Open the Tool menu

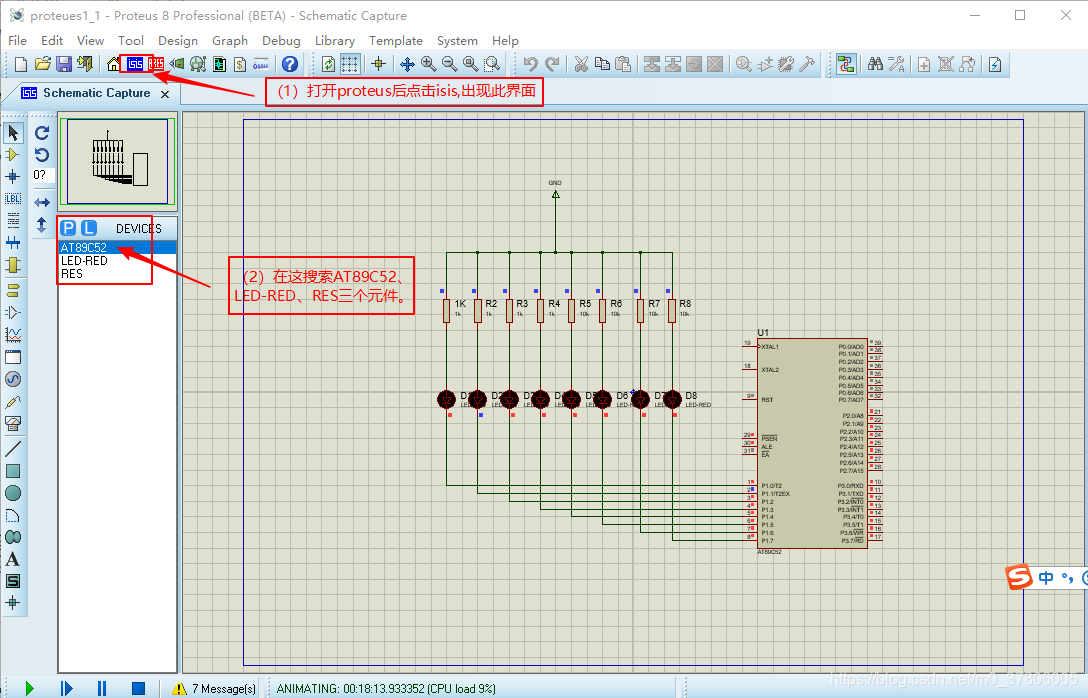pos(130,41)
